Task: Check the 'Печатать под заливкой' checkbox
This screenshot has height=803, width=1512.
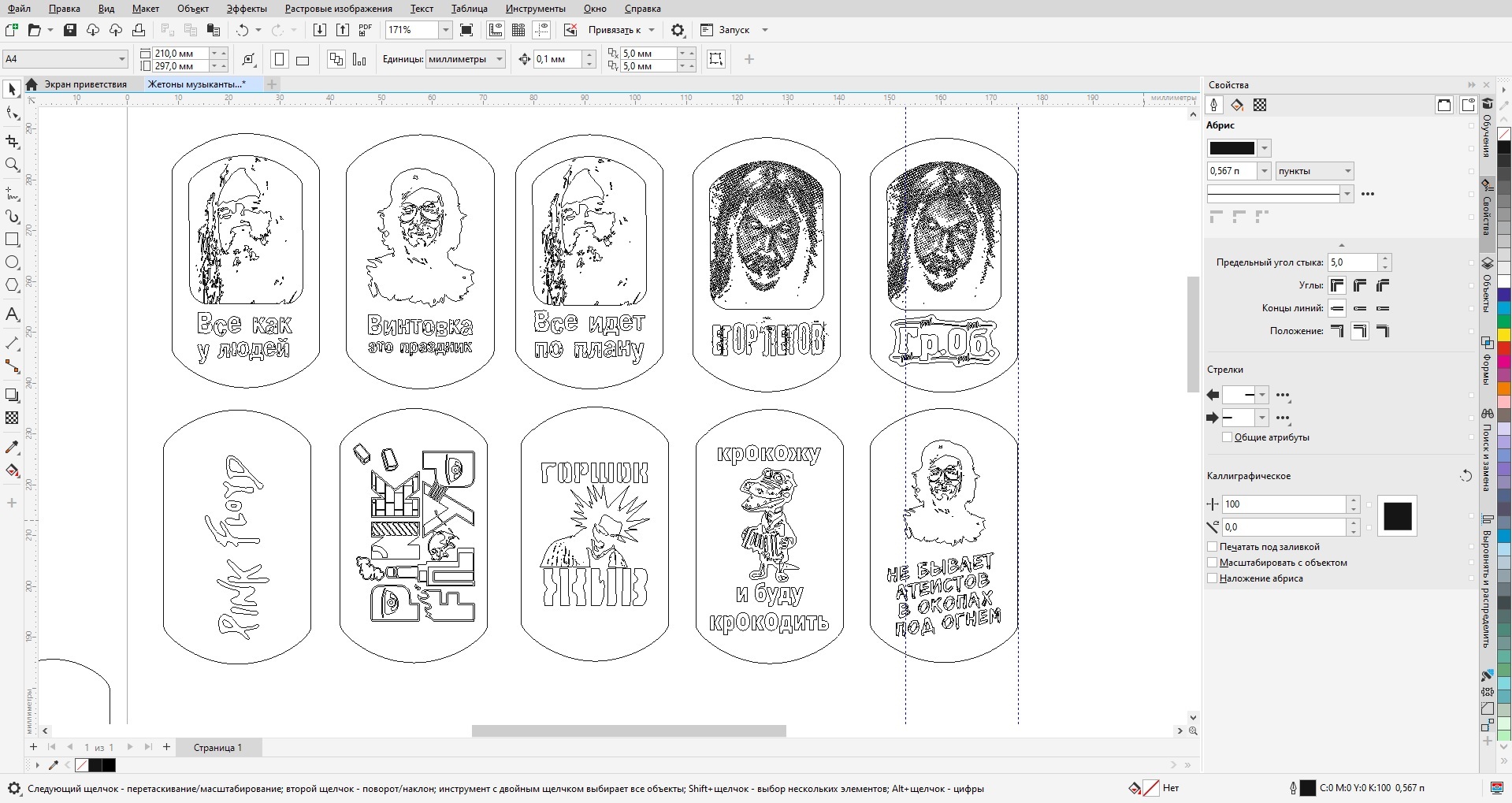Action: coord(1213,546)
